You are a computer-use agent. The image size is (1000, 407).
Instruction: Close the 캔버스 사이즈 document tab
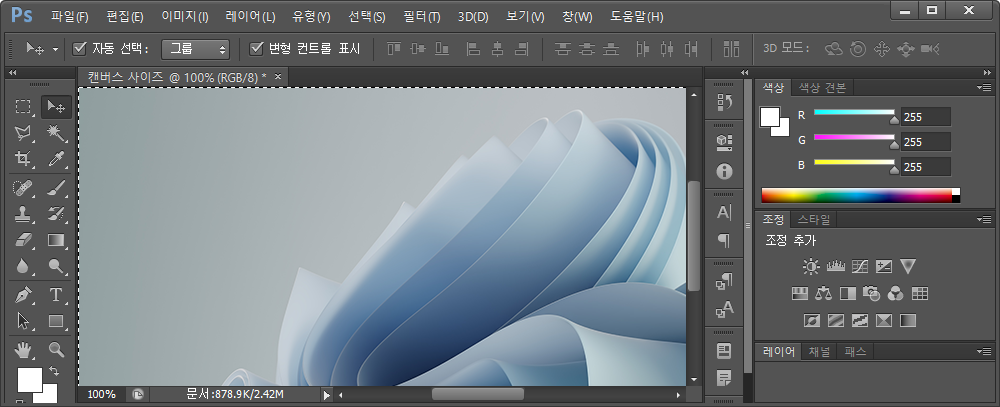[277, 77]
